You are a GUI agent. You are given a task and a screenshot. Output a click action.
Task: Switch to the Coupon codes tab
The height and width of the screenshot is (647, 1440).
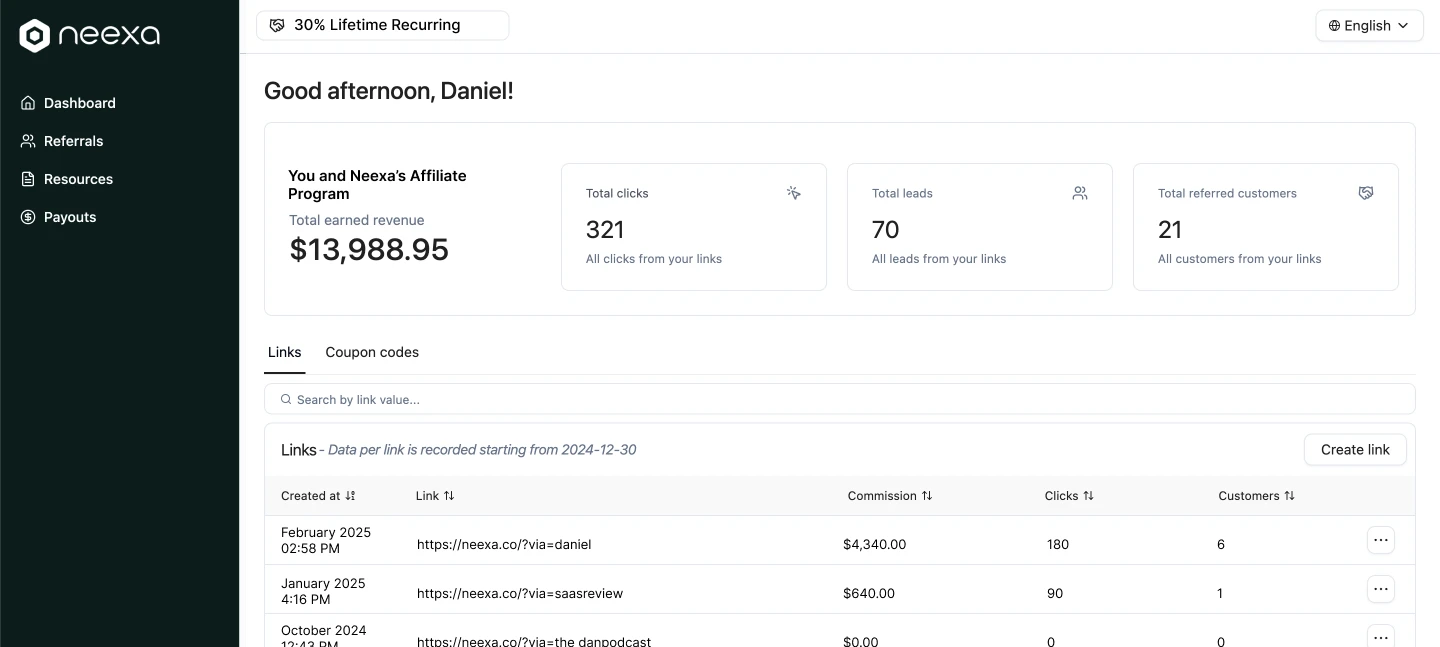tap(372, 352)
